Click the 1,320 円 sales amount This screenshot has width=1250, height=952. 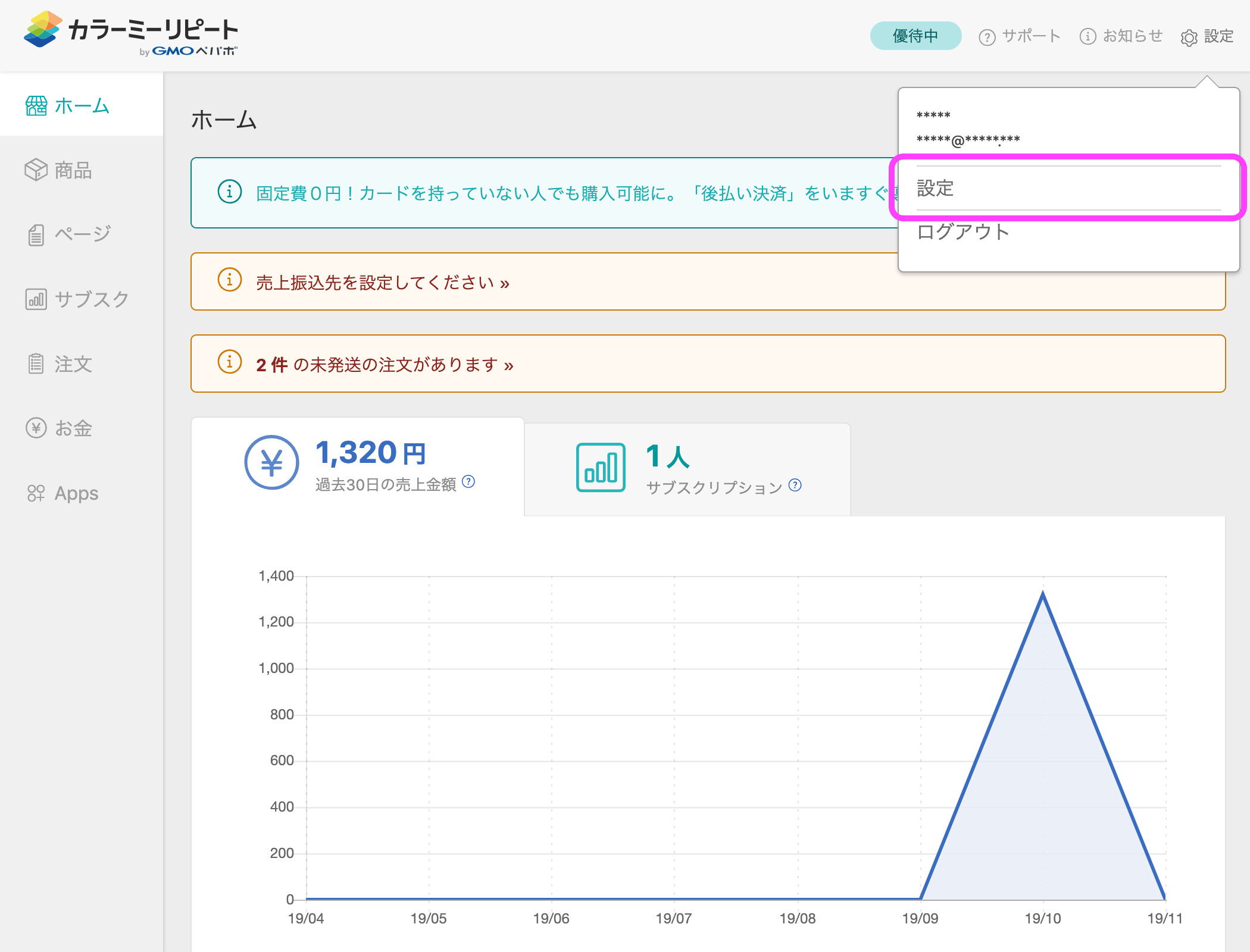(371, 453)
